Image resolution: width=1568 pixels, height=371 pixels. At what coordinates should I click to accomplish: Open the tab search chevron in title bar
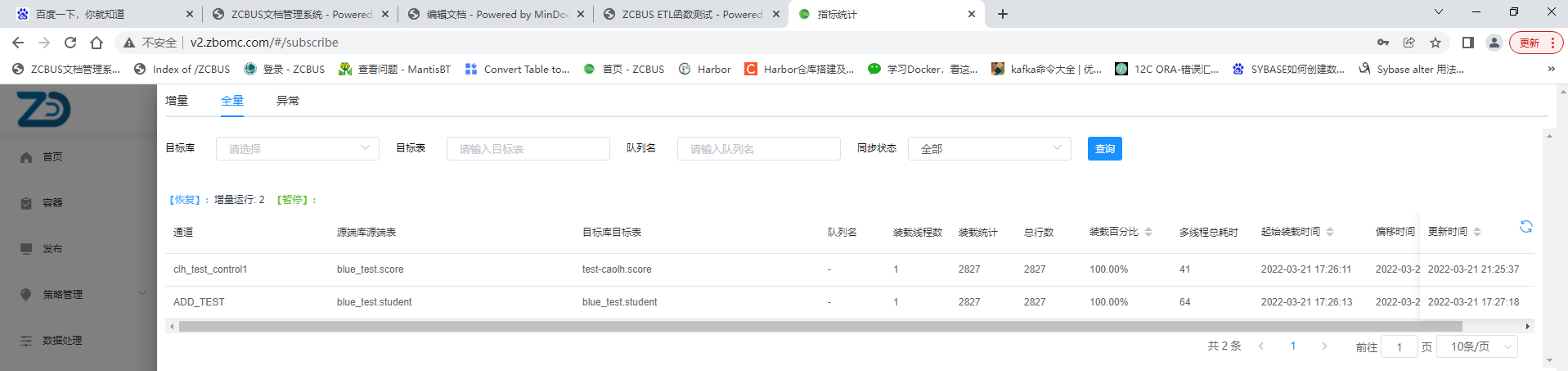(x=1439, y=11)
